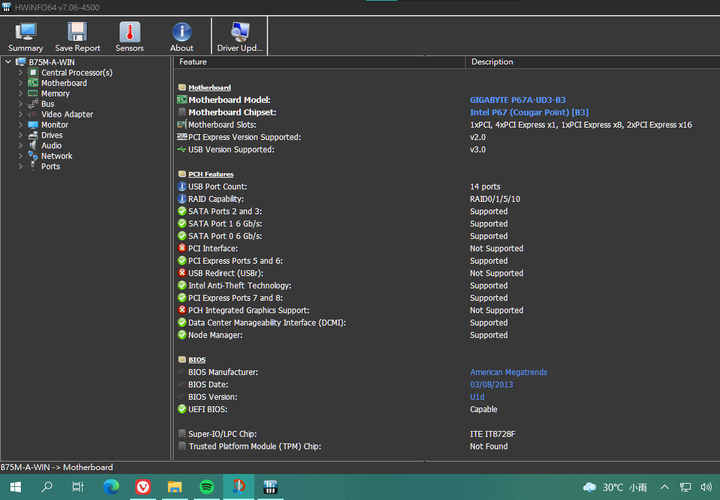Click the U1d BIOS version value

pos(477,397)
